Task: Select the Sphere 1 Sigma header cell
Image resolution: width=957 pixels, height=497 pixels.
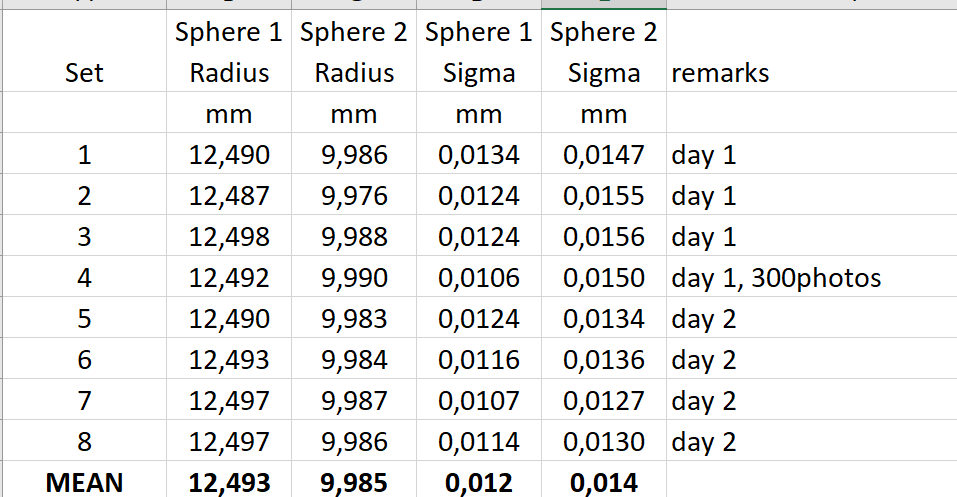Action: point(478,52)
